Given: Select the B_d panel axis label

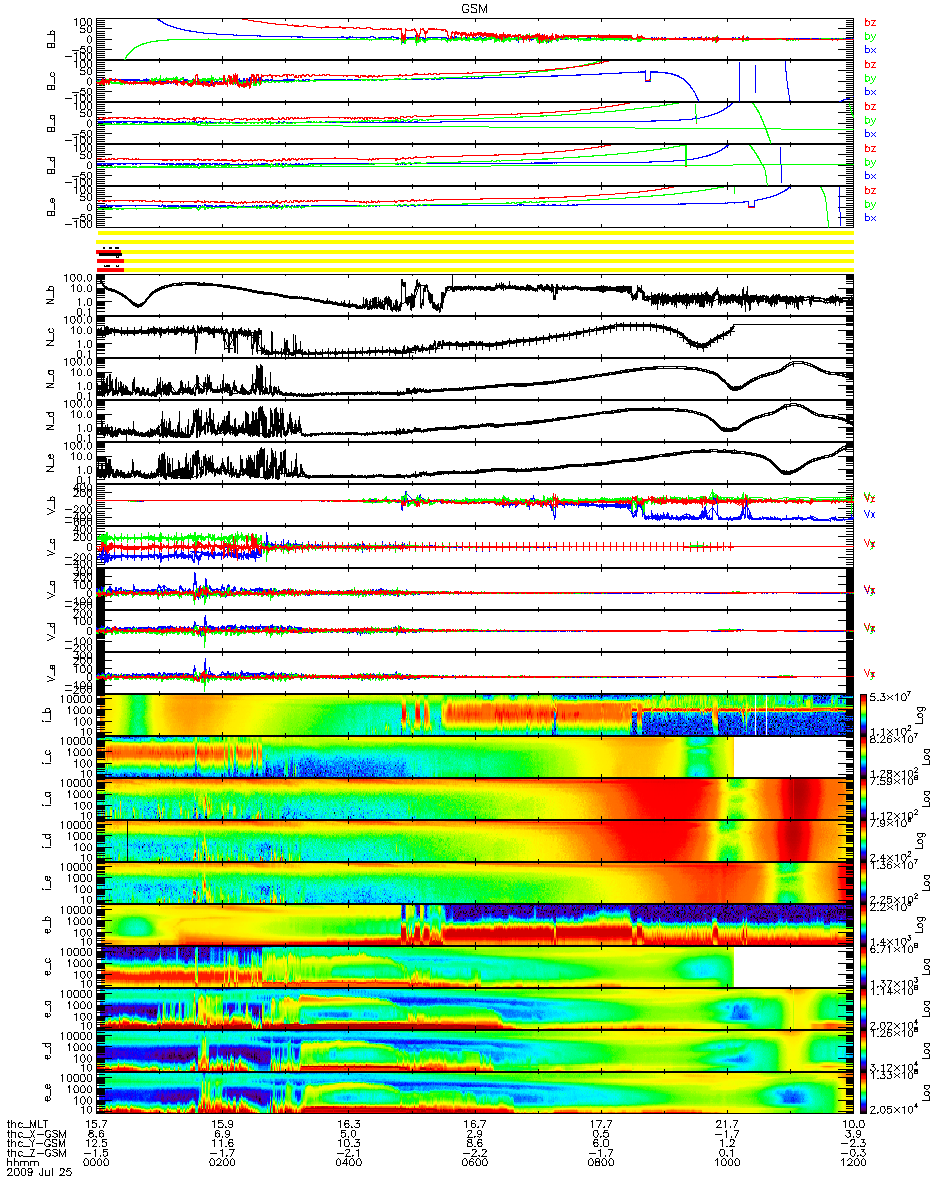Looking at the screenshot, I should pos(51,164).
